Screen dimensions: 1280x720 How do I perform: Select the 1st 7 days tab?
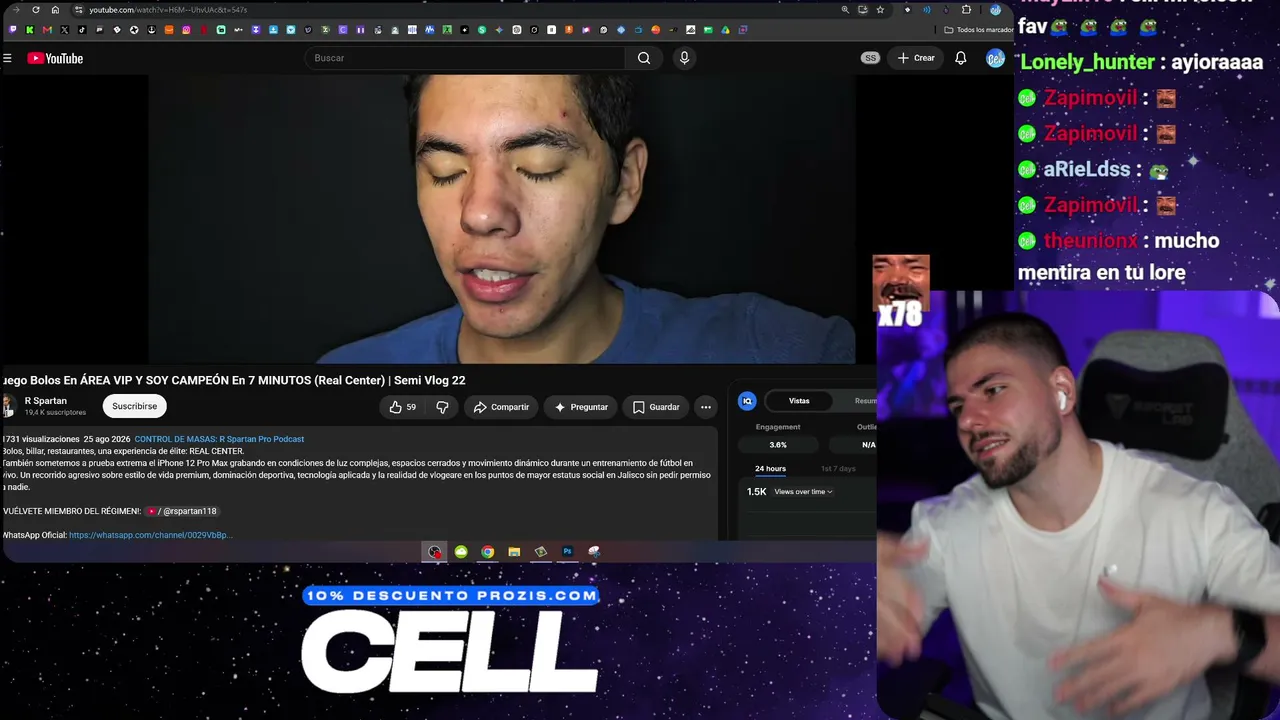click(x=838, y=469)
